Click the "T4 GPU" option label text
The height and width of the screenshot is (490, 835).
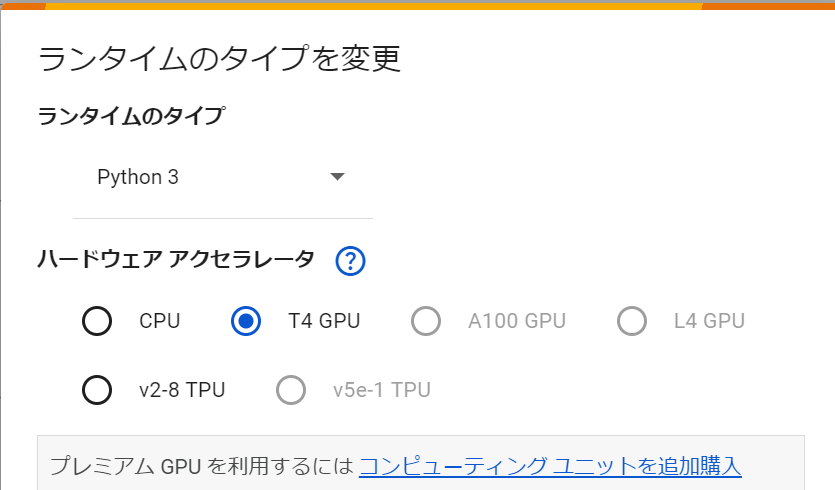tap(324, 321)
